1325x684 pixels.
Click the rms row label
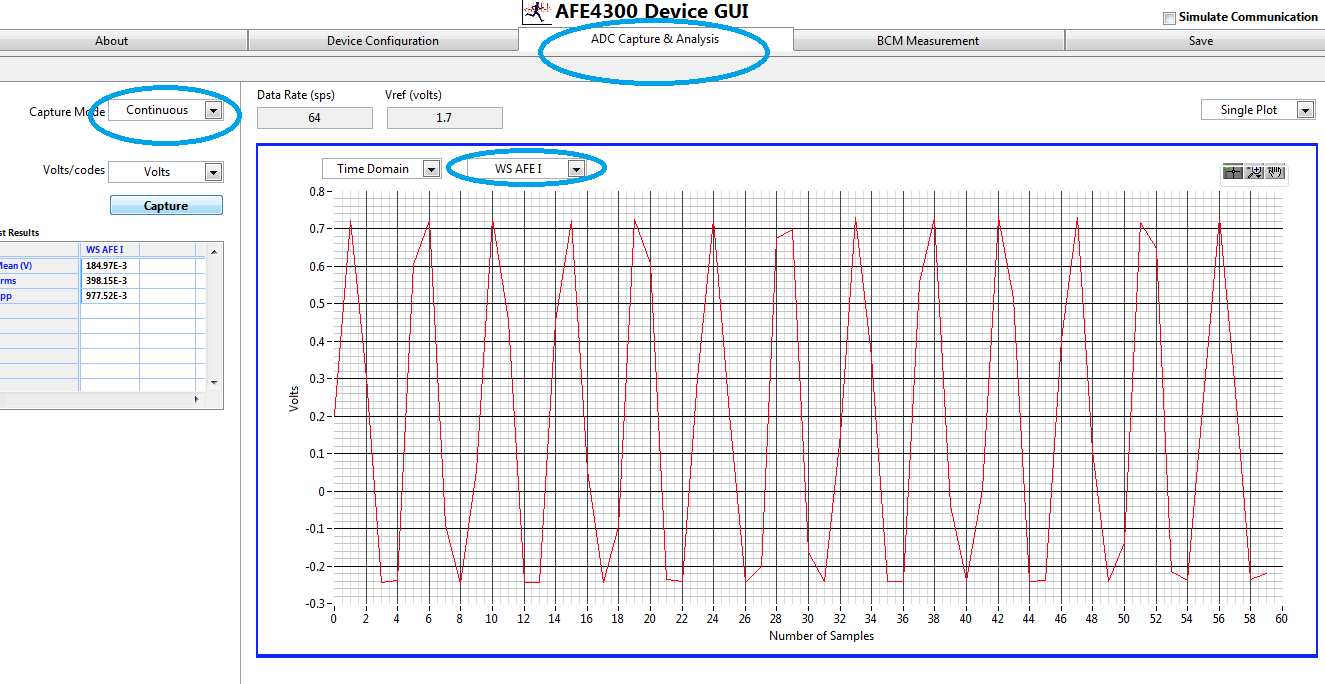[38, 281]
